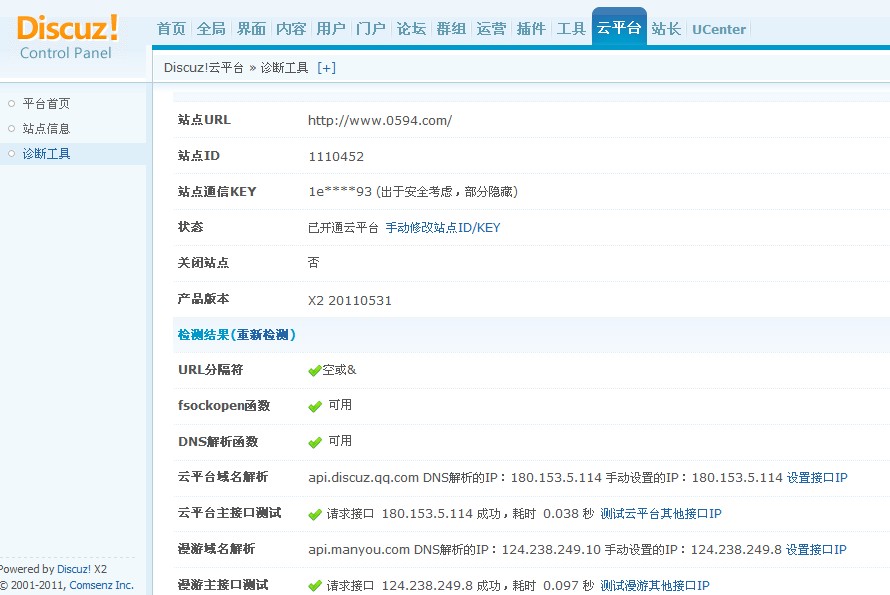The height and width of the screenshot is (595, 890).
Task: Switch to the 论坛 menu
Action: pos(411,29)
